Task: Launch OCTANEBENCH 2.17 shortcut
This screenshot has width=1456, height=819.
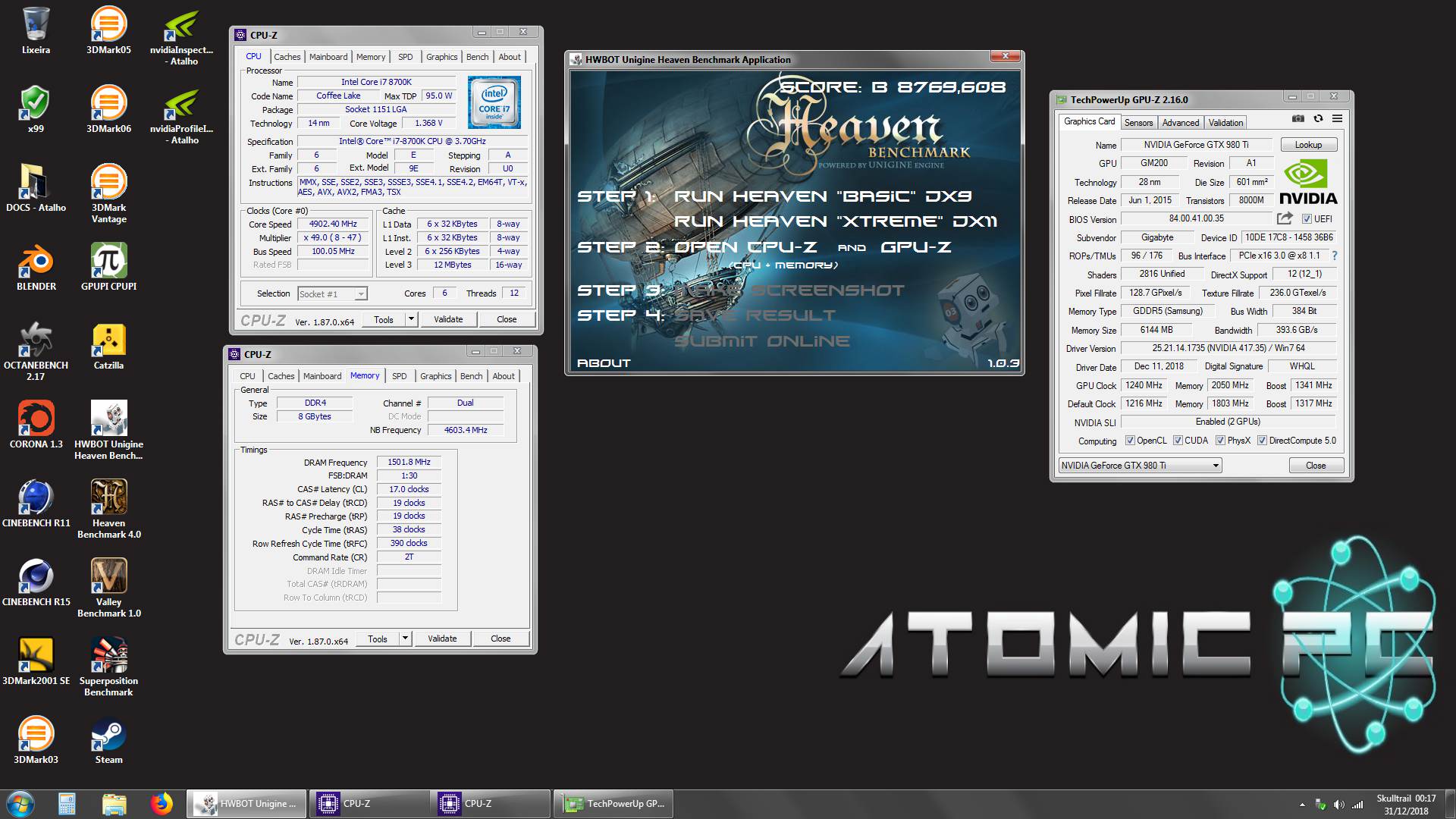Action: click(36, 351)
